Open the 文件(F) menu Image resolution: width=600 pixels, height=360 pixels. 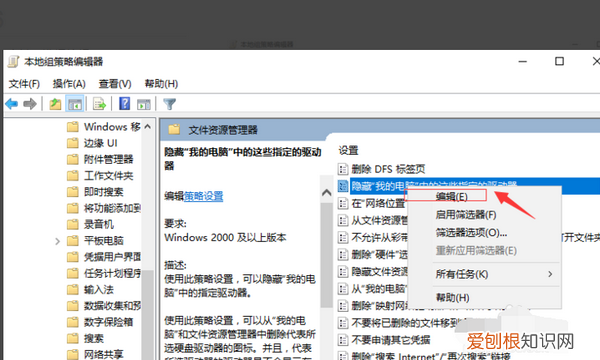24,84
